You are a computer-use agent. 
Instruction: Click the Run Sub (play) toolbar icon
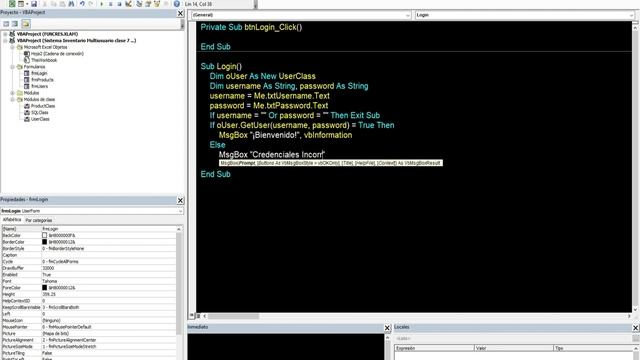click(102, 4)
